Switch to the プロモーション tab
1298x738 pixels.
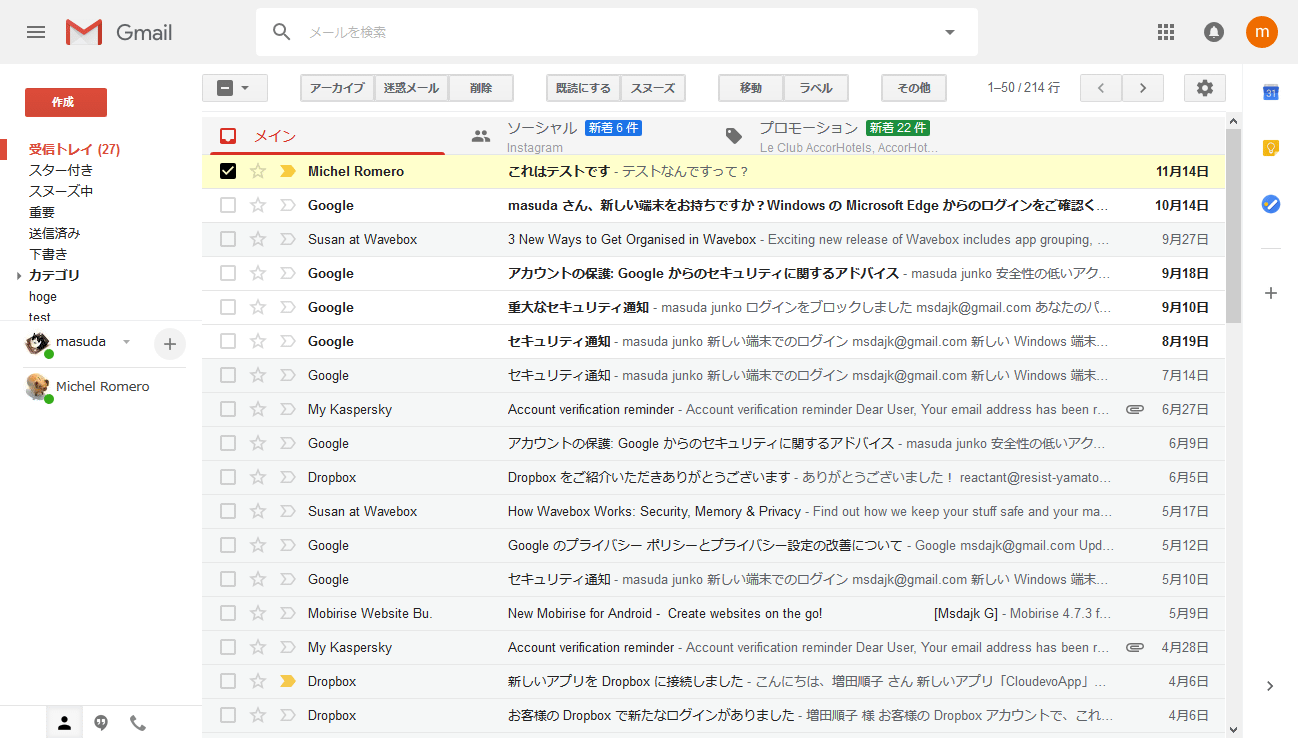835,136
